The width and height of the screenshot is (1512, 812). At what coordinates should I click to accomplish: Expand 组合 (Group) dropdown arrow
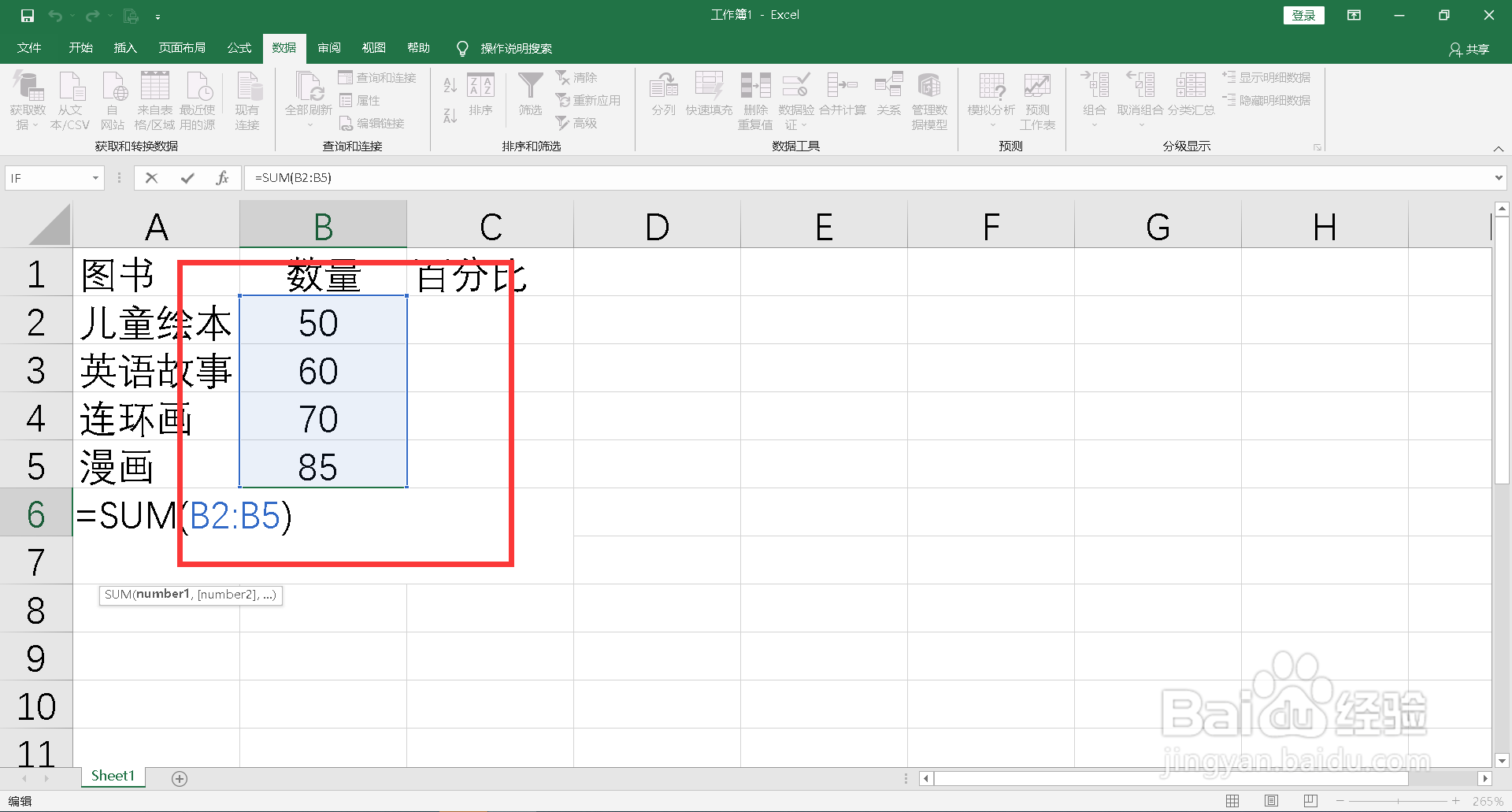click(1095, 125)
